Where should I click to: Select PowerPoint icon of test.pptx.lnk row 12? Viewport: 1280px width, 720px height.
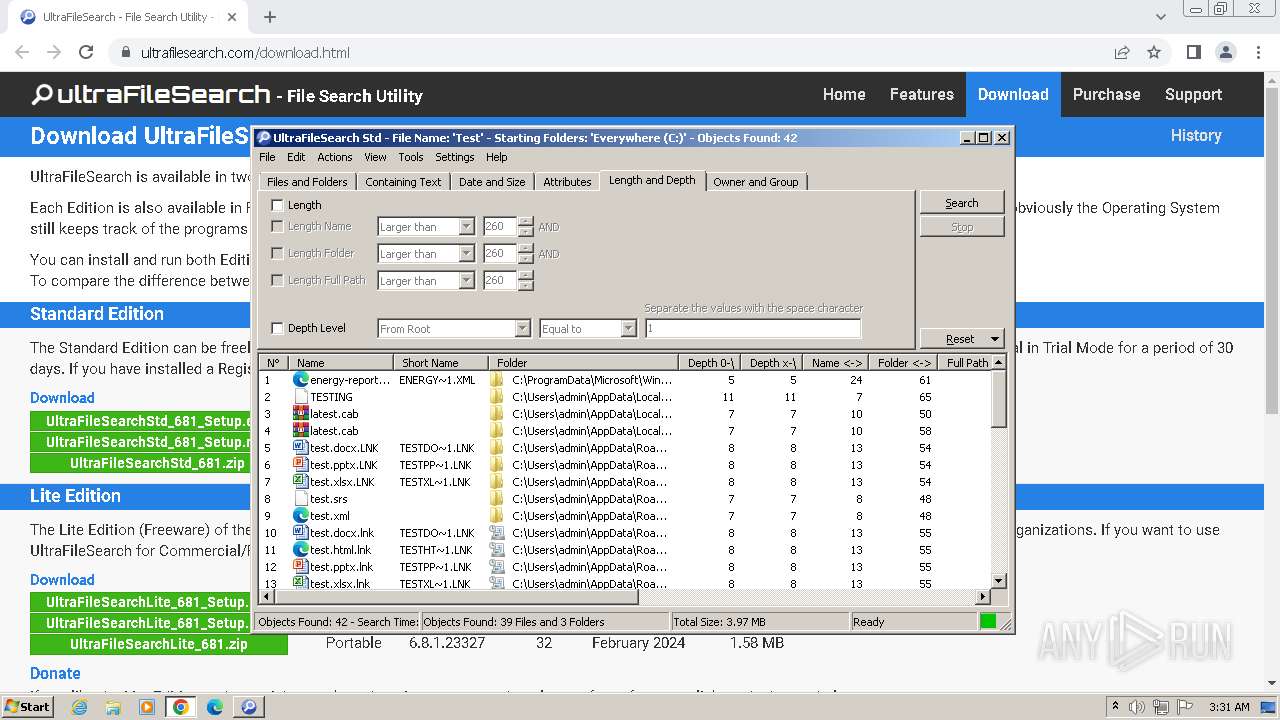click(300, 567)
